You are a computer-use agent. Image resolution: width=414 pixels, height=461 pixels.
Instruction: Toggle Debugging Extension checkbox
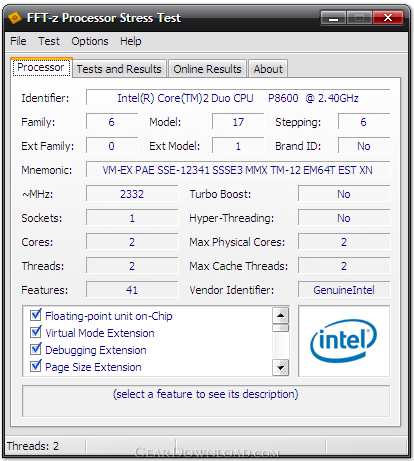coord(35,349)
